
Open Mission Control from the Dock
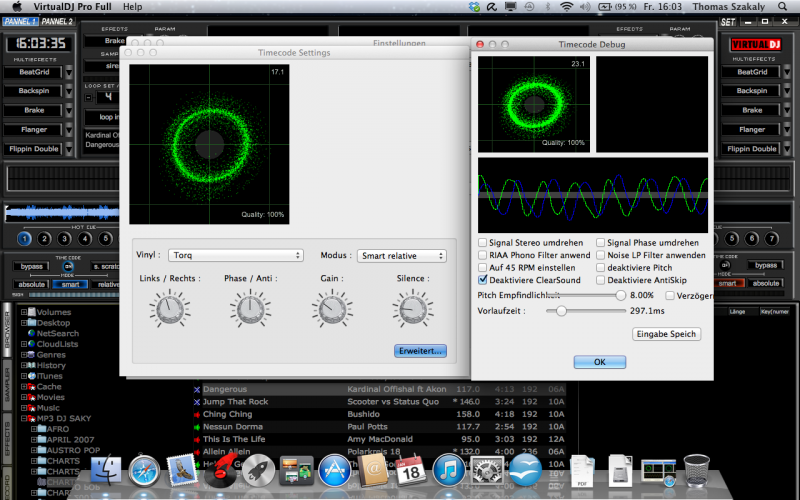pos(297,470)
